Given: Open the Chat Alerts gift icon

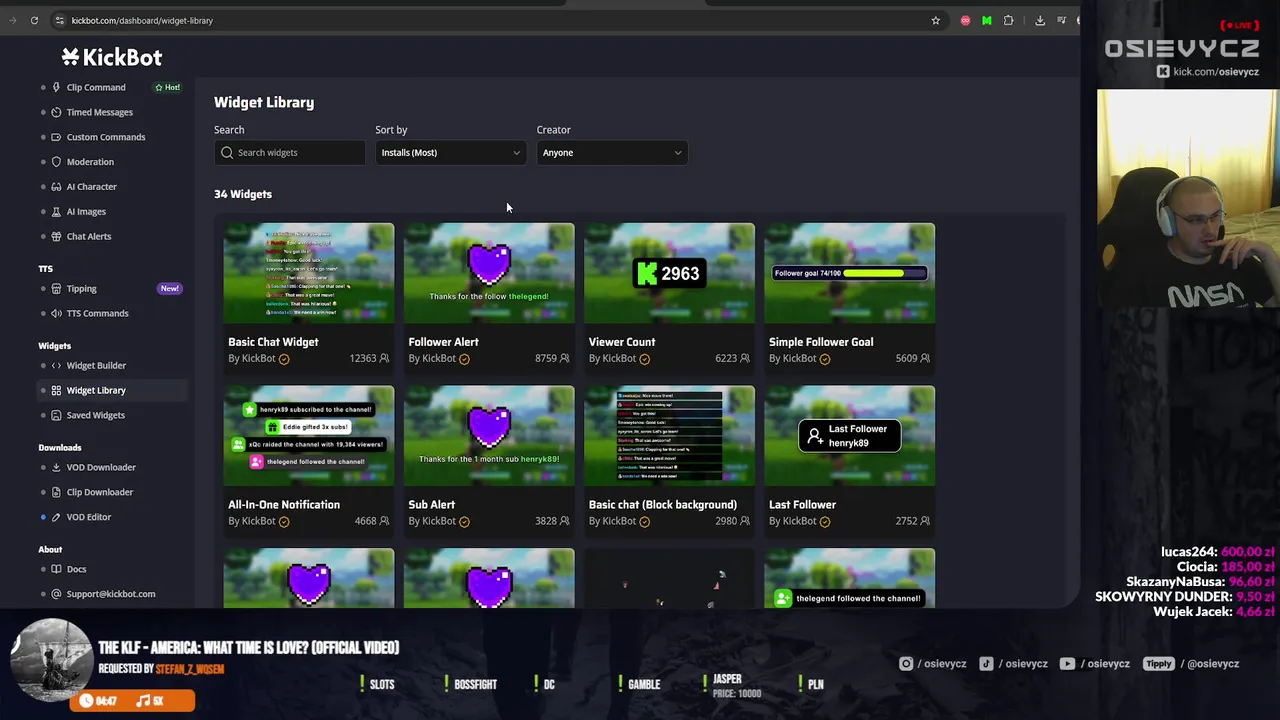Looking at the screenshot, I should click(x=56, y=236).
